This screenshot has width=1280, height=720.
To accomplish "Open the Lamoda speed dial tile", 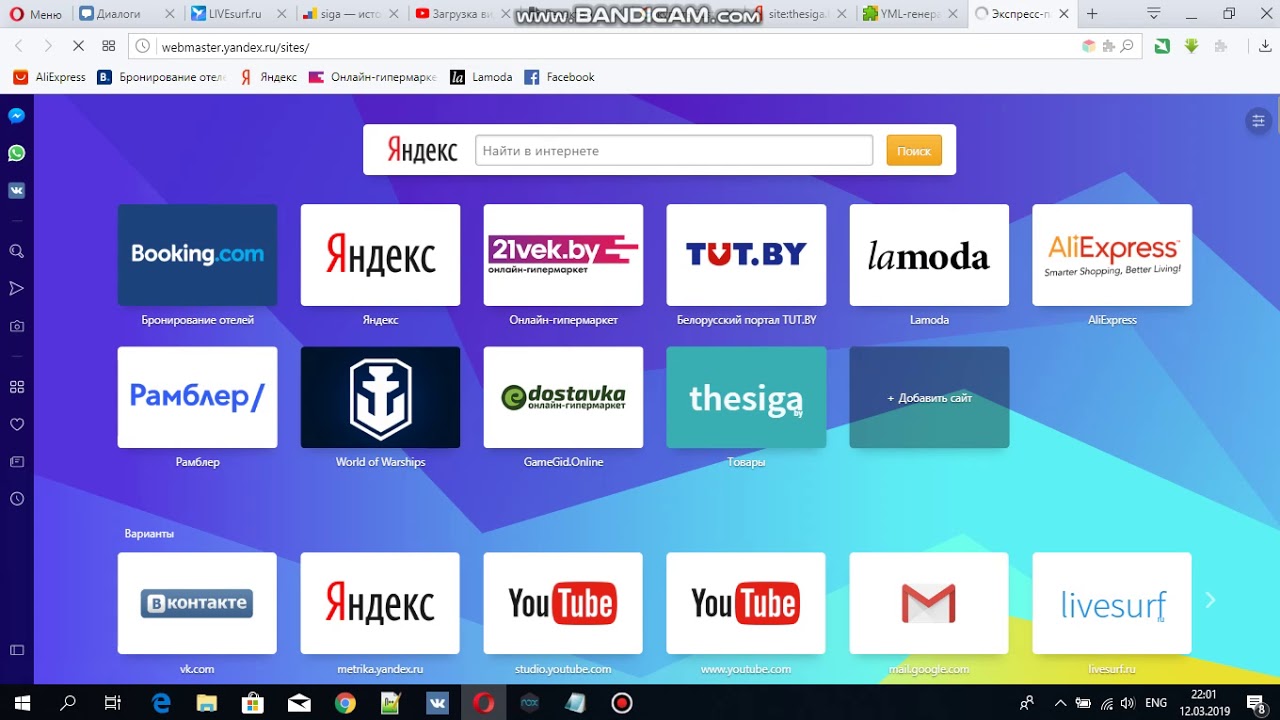I will [929, 255].
